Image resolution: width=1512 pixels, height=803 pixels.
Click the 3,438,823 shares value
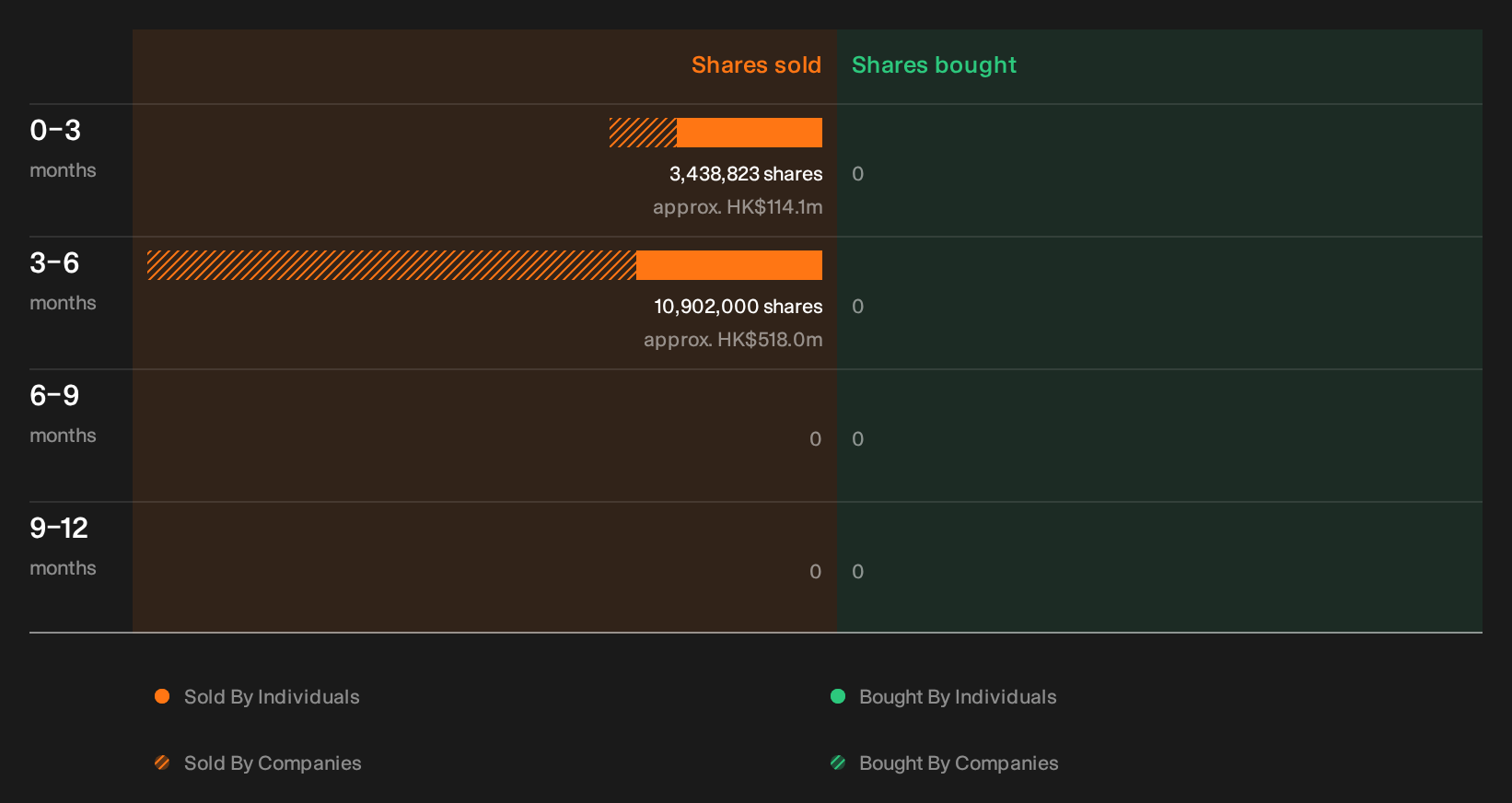746,174
